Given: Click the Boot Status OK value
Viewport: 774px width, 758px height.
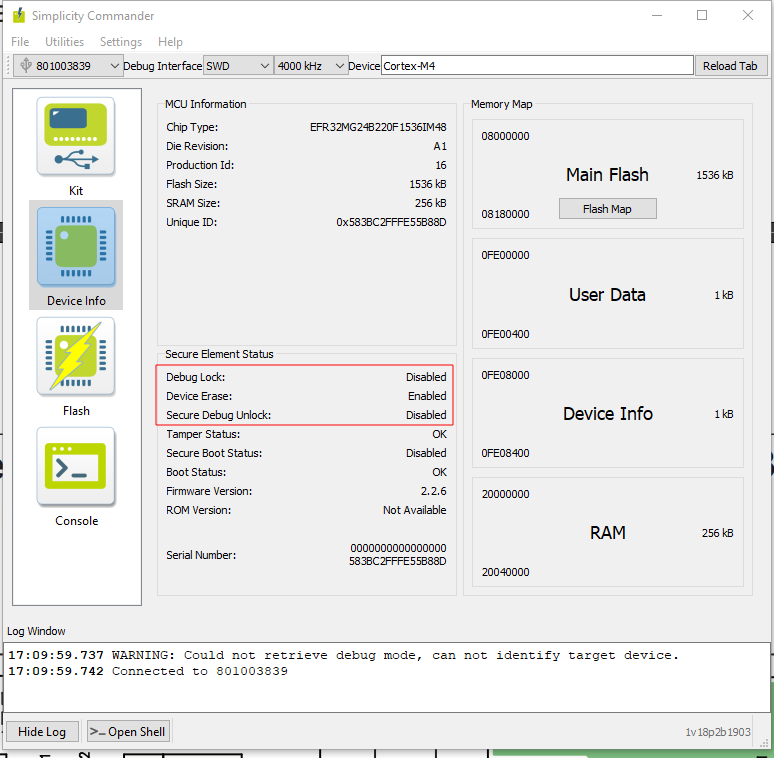Looking at the screenshot, I should pyautogui.click(x=439, y=472).
